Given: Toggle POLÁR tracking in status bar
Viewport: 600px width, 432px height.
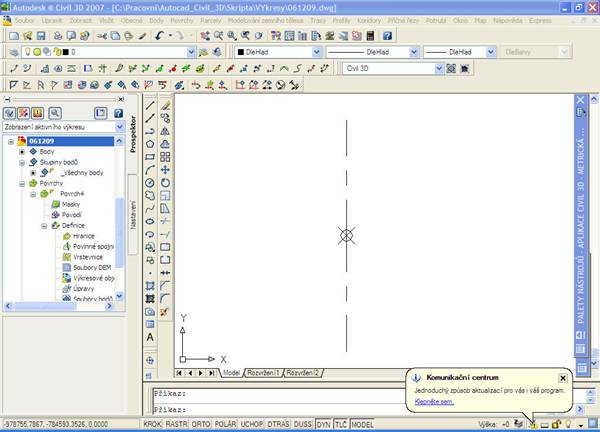Looking at the screenshot, I should [x=225, y=424].
